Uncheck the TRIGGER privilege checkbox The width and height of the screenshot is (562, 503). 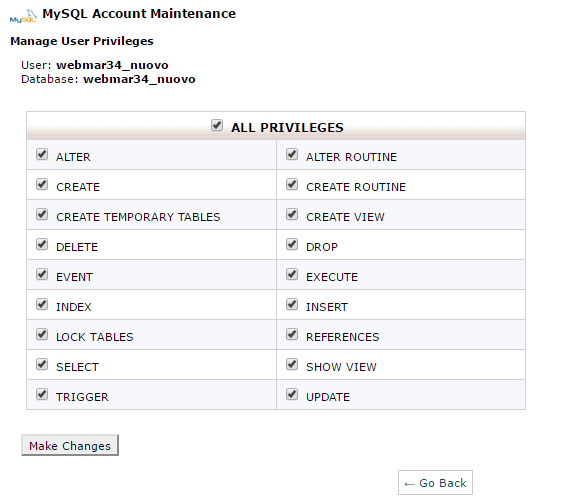[x=42, y=394]
